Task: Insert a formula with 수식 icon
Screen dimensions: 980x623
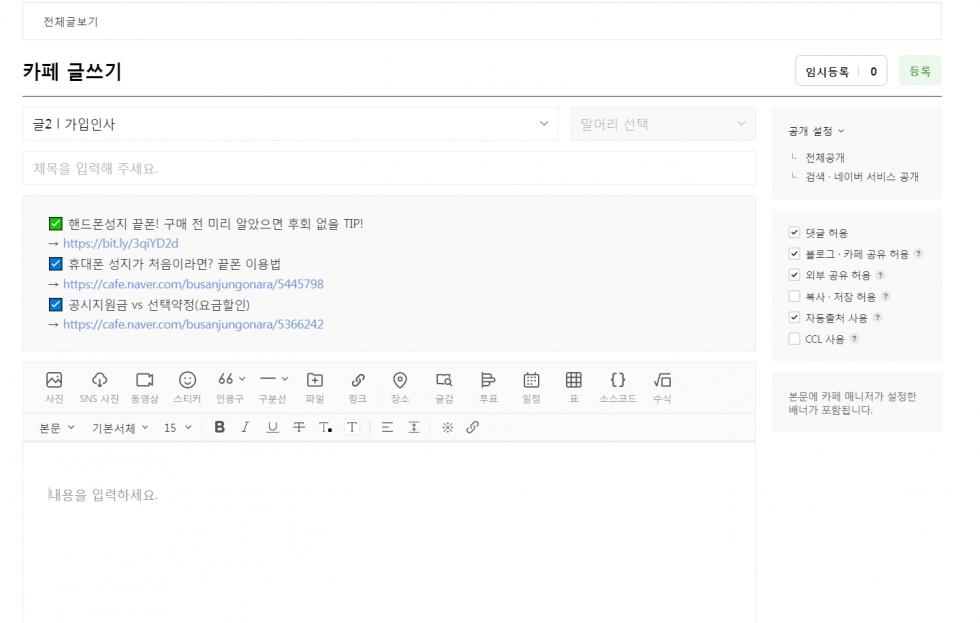Action: pyautogui.click(x=662, y=387)
